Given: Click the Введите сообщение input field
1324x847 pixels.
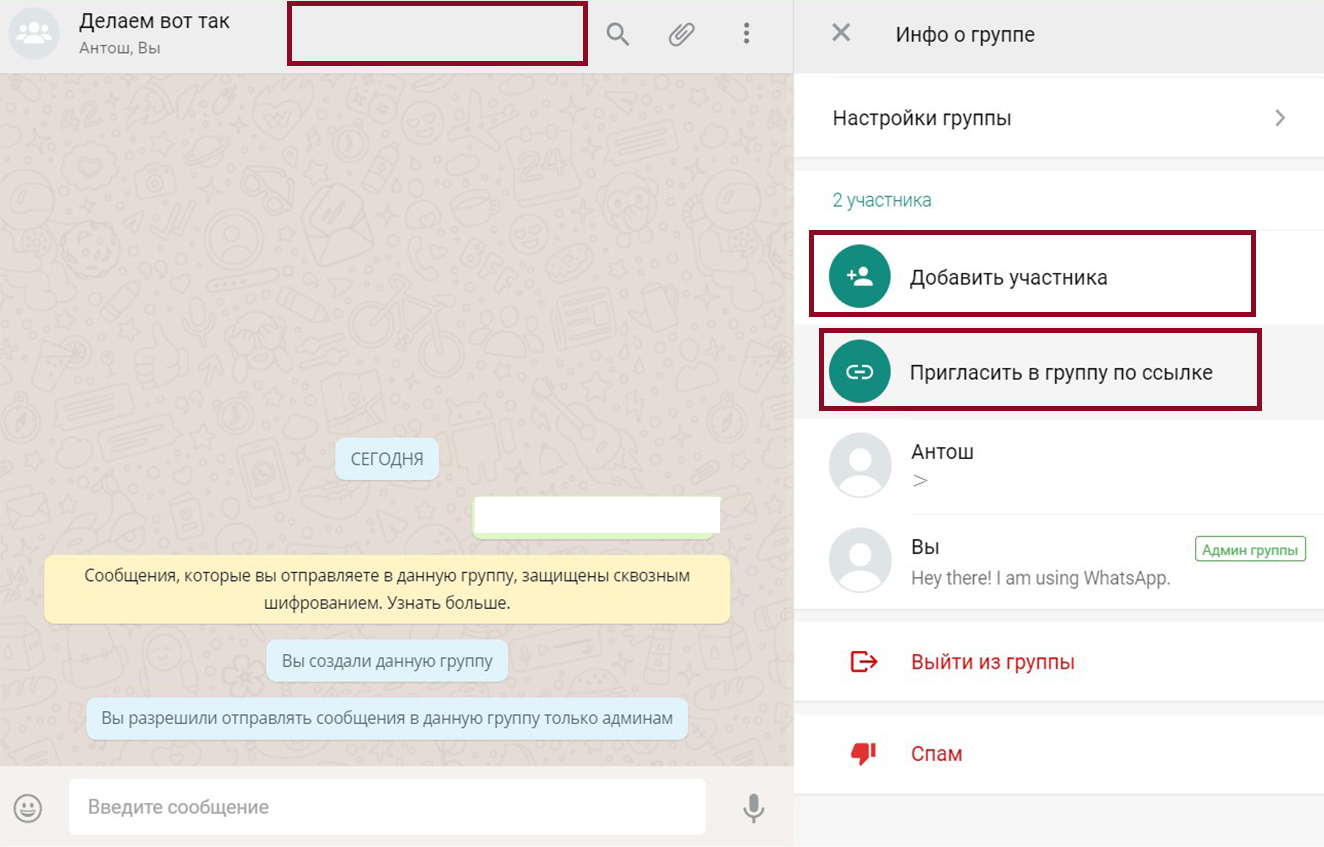Looking at the screenshot, I should click(x=387, y=807).
